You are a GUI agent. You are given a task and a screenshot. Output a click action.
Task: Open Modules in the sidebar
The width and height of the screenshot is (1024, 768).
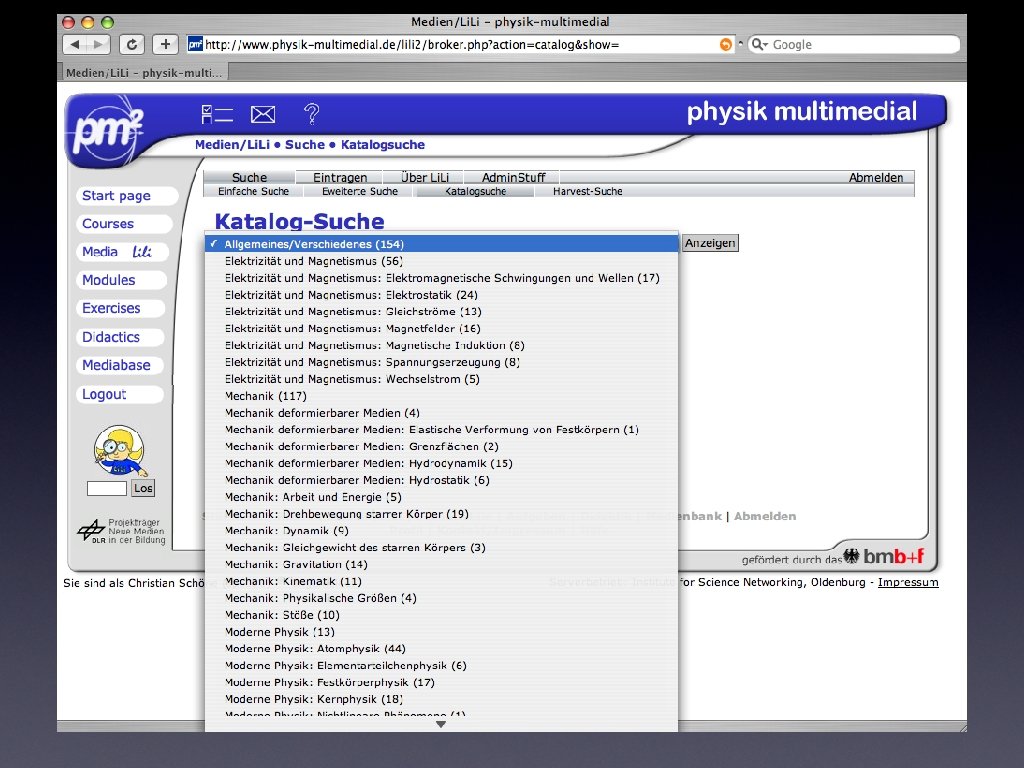point(121,280)
